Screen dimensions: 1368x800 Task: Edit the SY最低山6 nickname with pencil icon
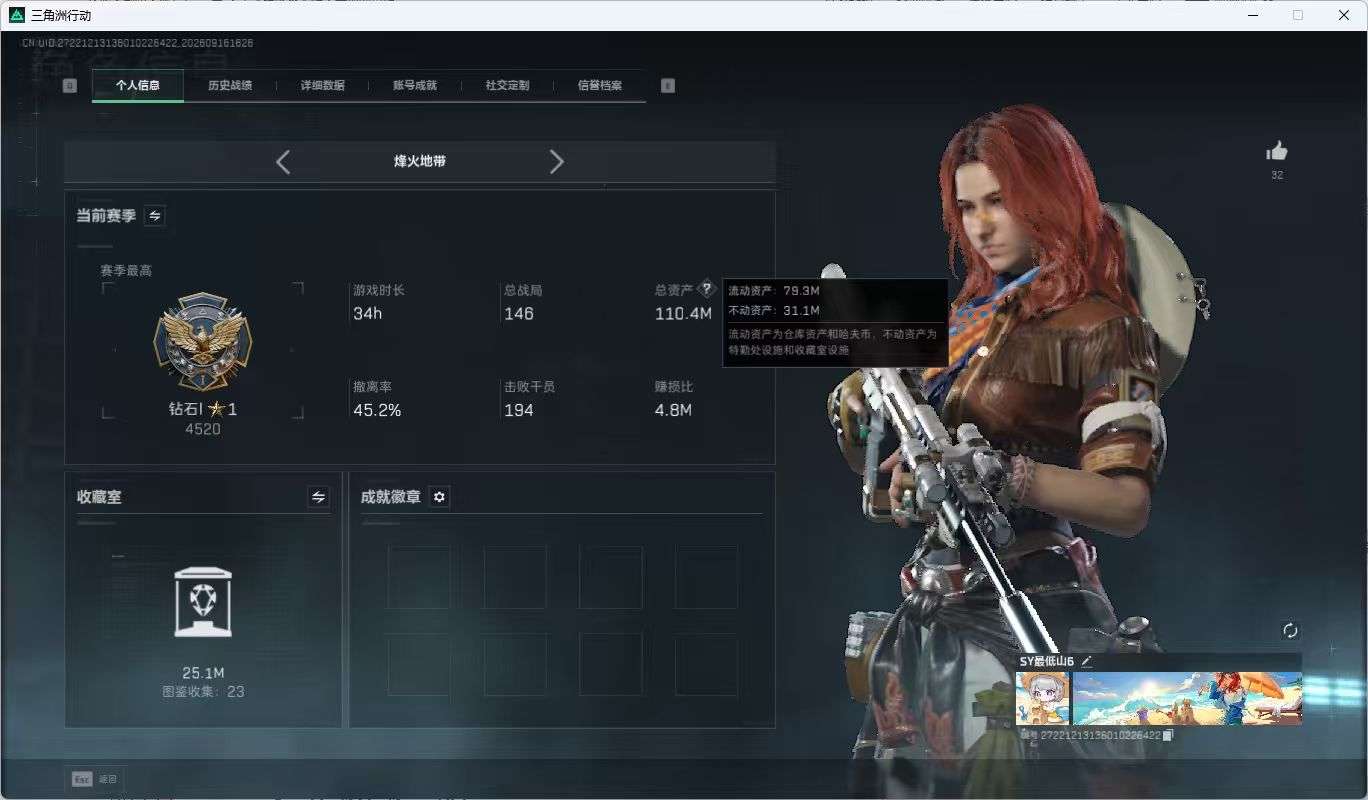coord(1087,661)
